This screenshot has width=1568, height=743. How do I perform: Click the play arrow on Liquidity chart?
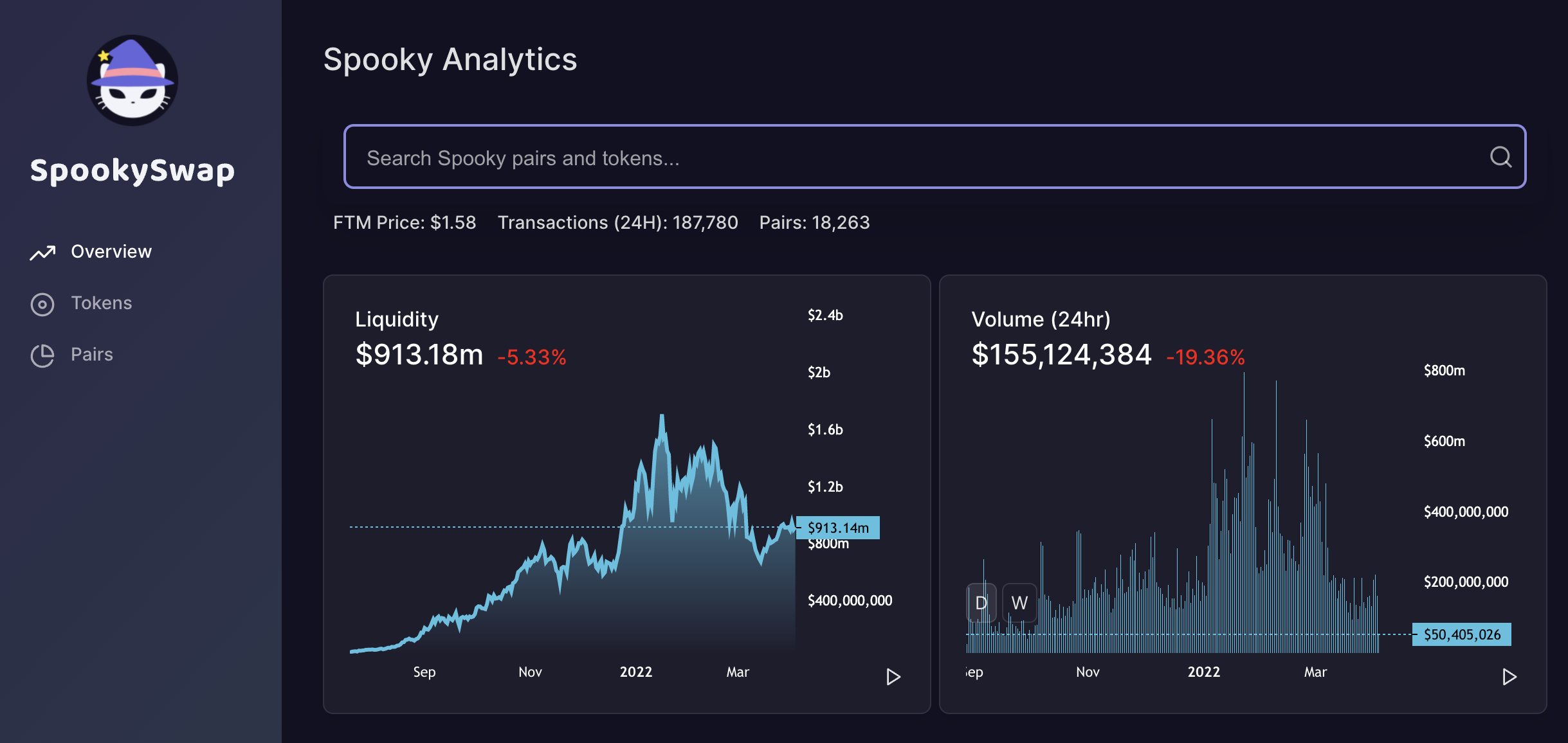pos(893,677)
